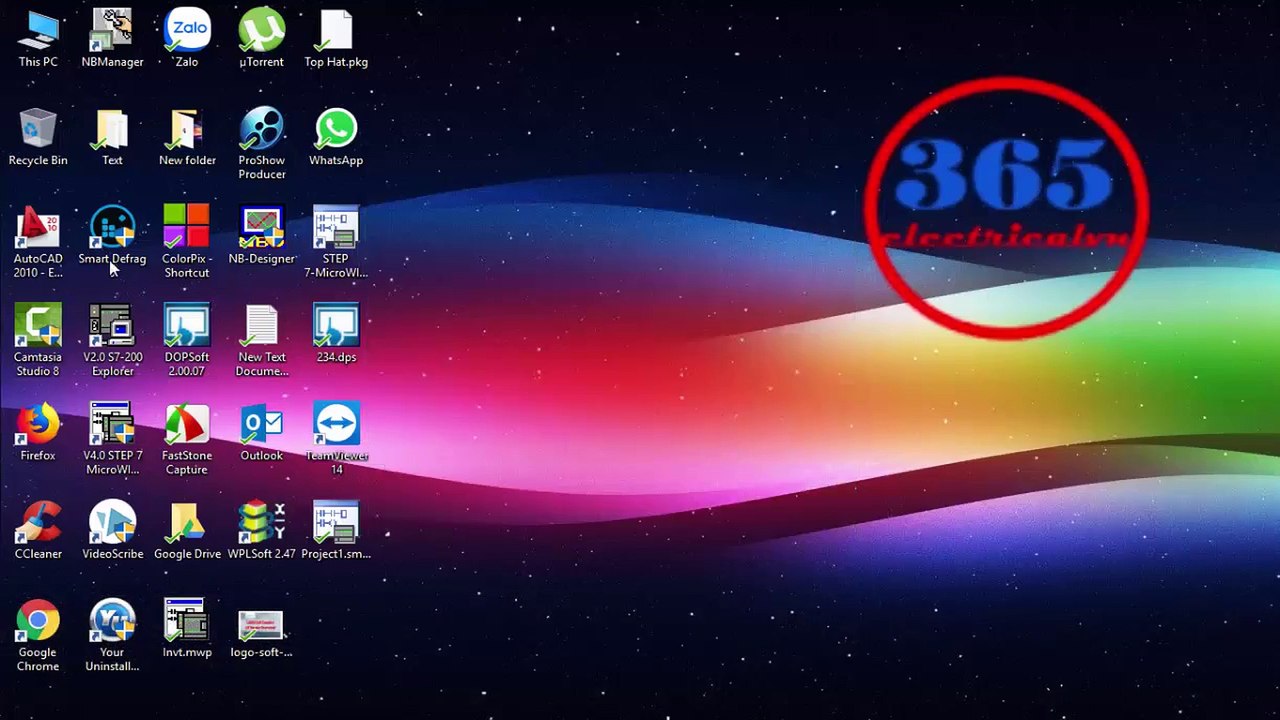Open Google Drive folder shortcut
This screenshot has height=720, width=1280.
click(187, 530)
